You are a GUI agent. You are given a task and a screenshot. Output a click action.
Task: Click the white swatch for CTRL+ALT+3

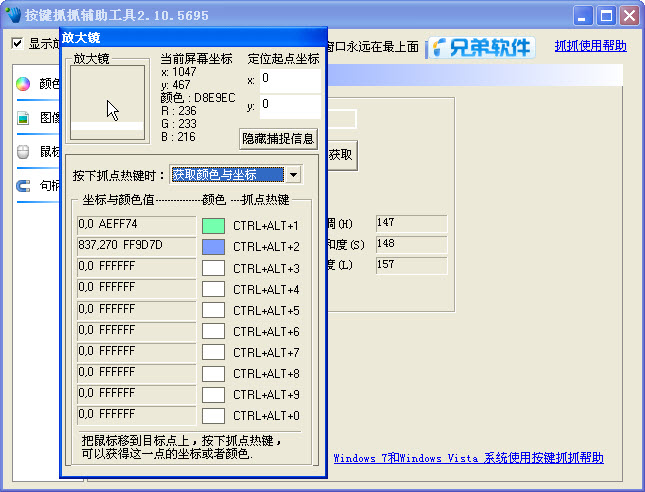coord(213,268)
